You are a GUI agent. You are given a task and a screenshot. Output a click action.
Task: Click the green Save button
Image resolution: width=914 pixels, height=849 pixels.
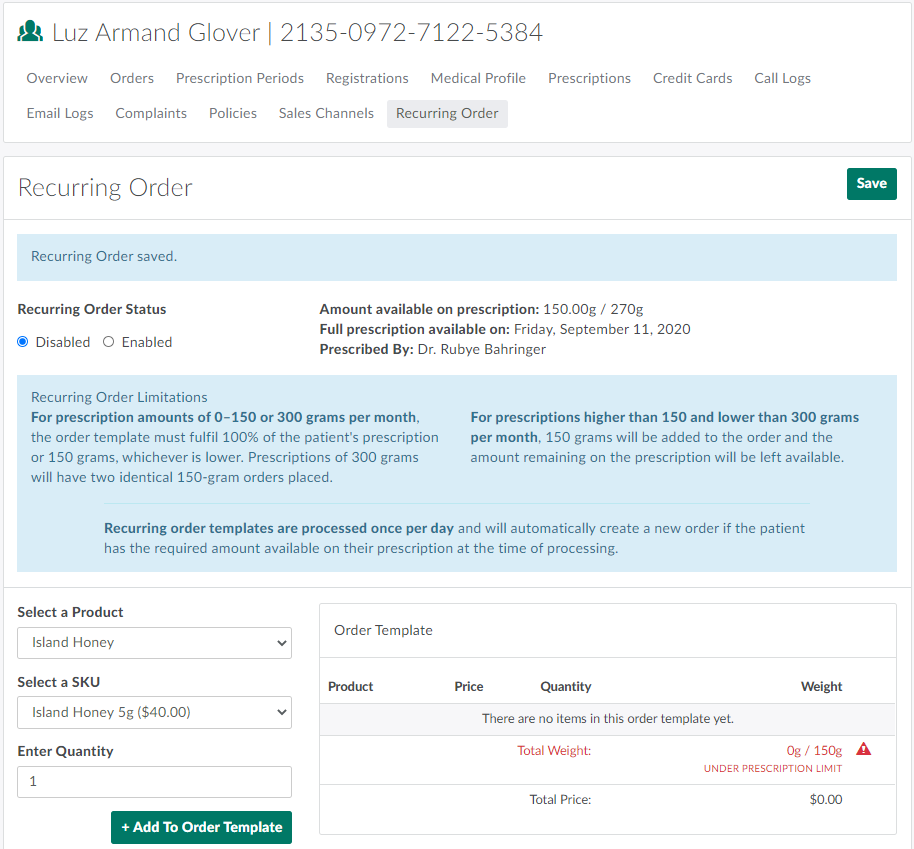[871, 184]
